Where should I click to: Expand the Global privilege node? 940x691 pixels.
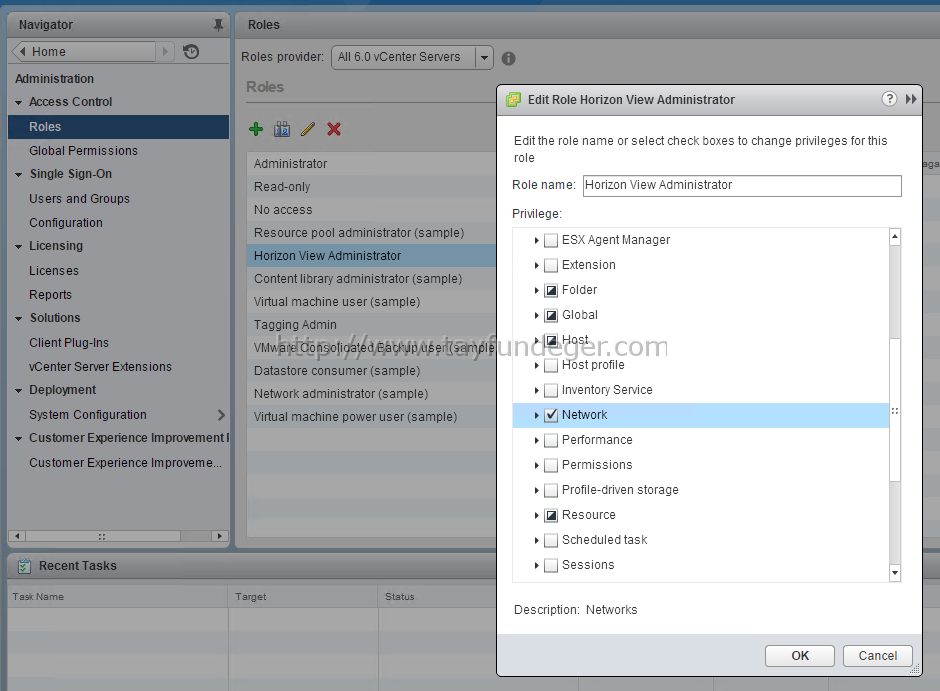coord(537,315)
